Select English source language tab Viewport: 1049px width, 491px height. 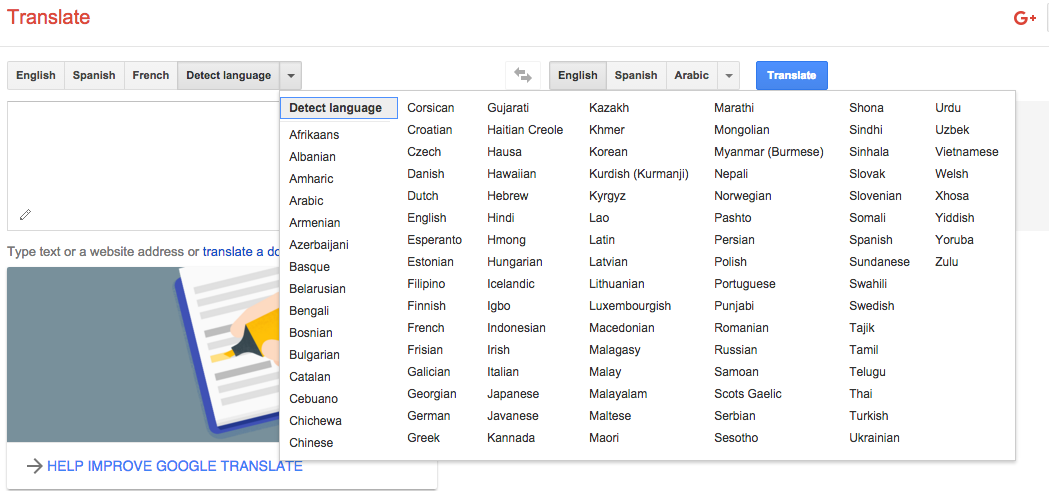tap(36, 76)
